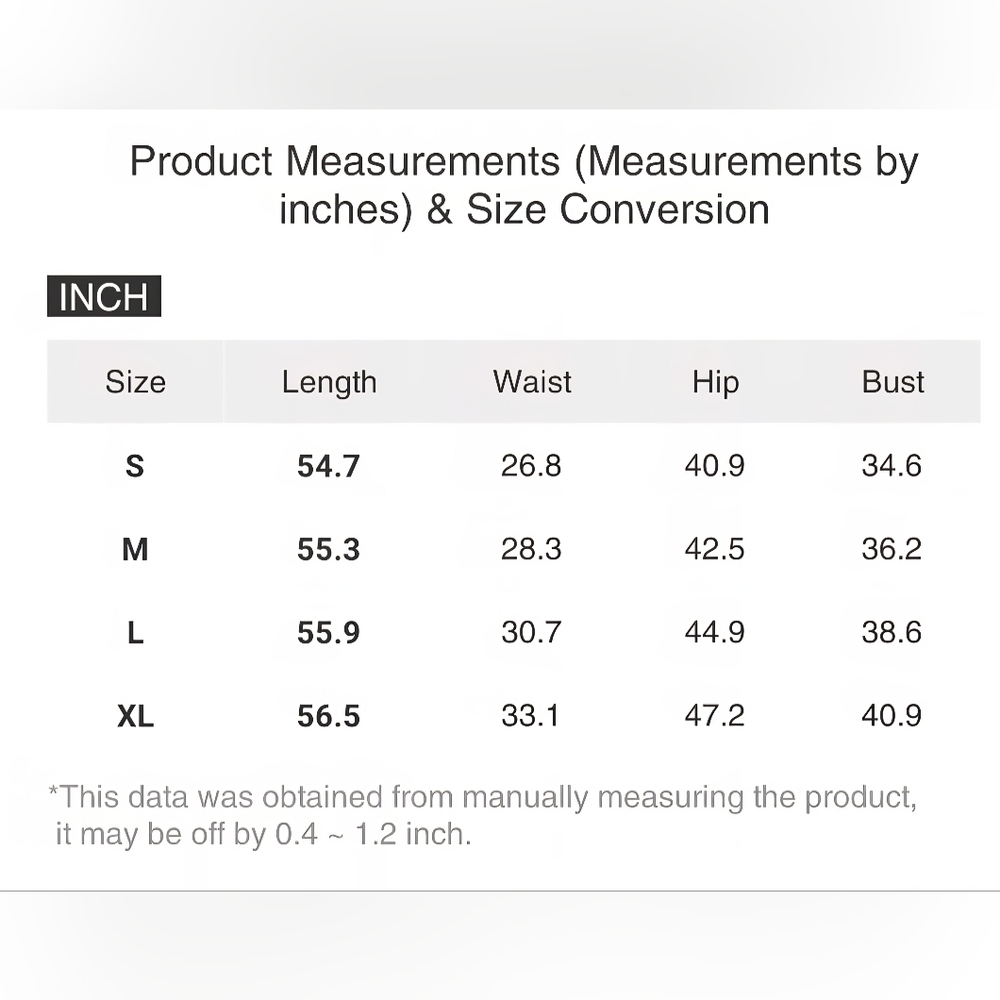Select hip value 47.2 for XL

tap(714, 716)
